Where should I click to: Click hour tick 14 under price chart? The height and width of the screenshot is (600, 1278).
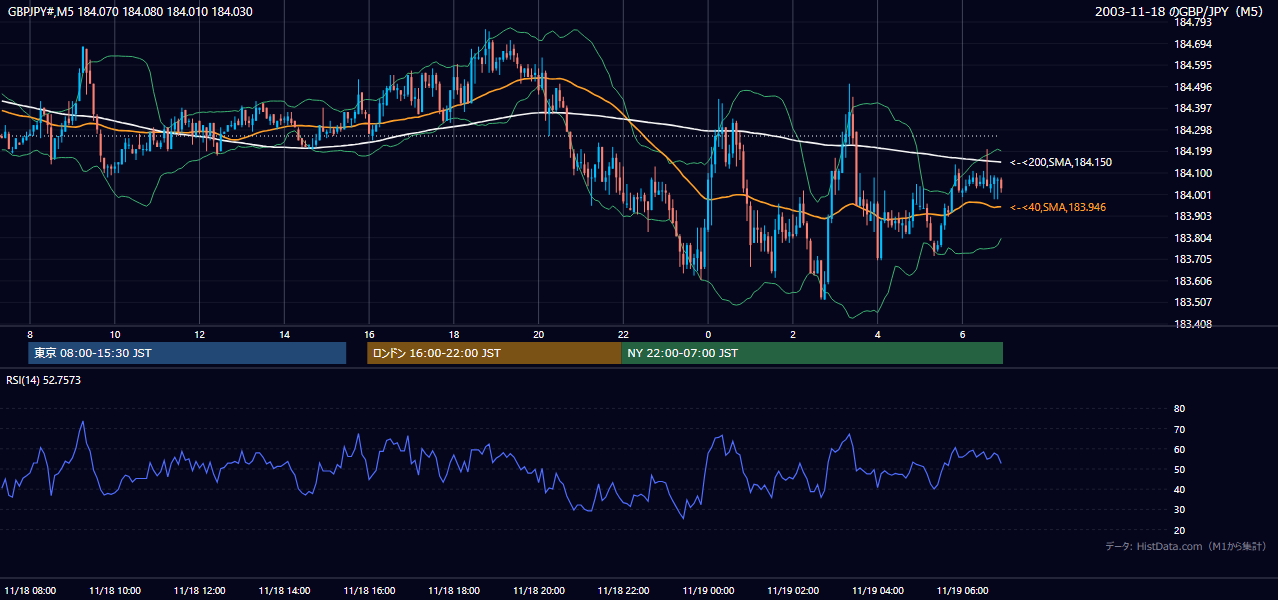[284, 334]
